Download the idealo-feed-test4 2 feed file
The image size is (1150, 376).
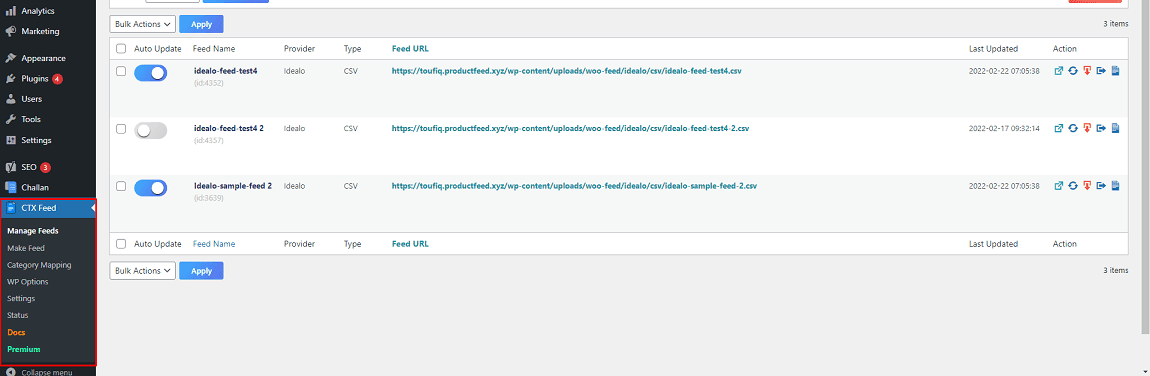[1087, 128]
